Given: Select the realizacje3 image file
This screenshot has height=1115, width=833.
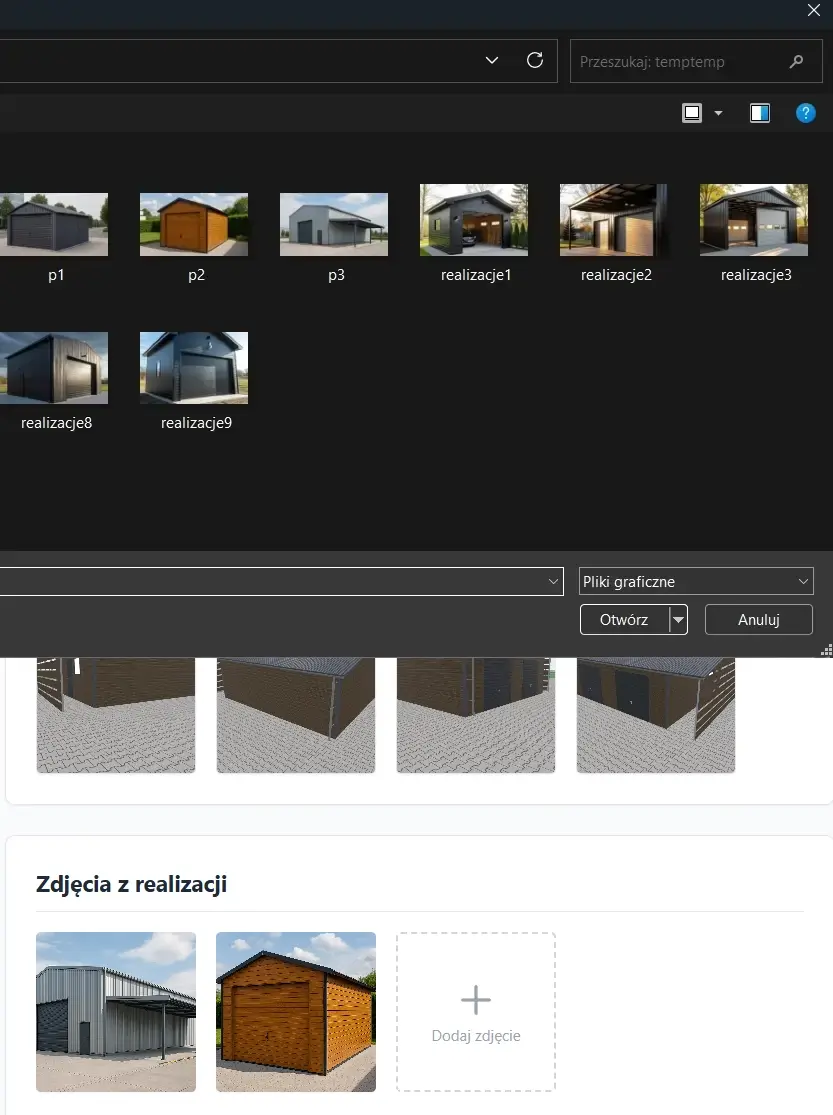Looking at the screenshot, I should (x=755, y=235).
